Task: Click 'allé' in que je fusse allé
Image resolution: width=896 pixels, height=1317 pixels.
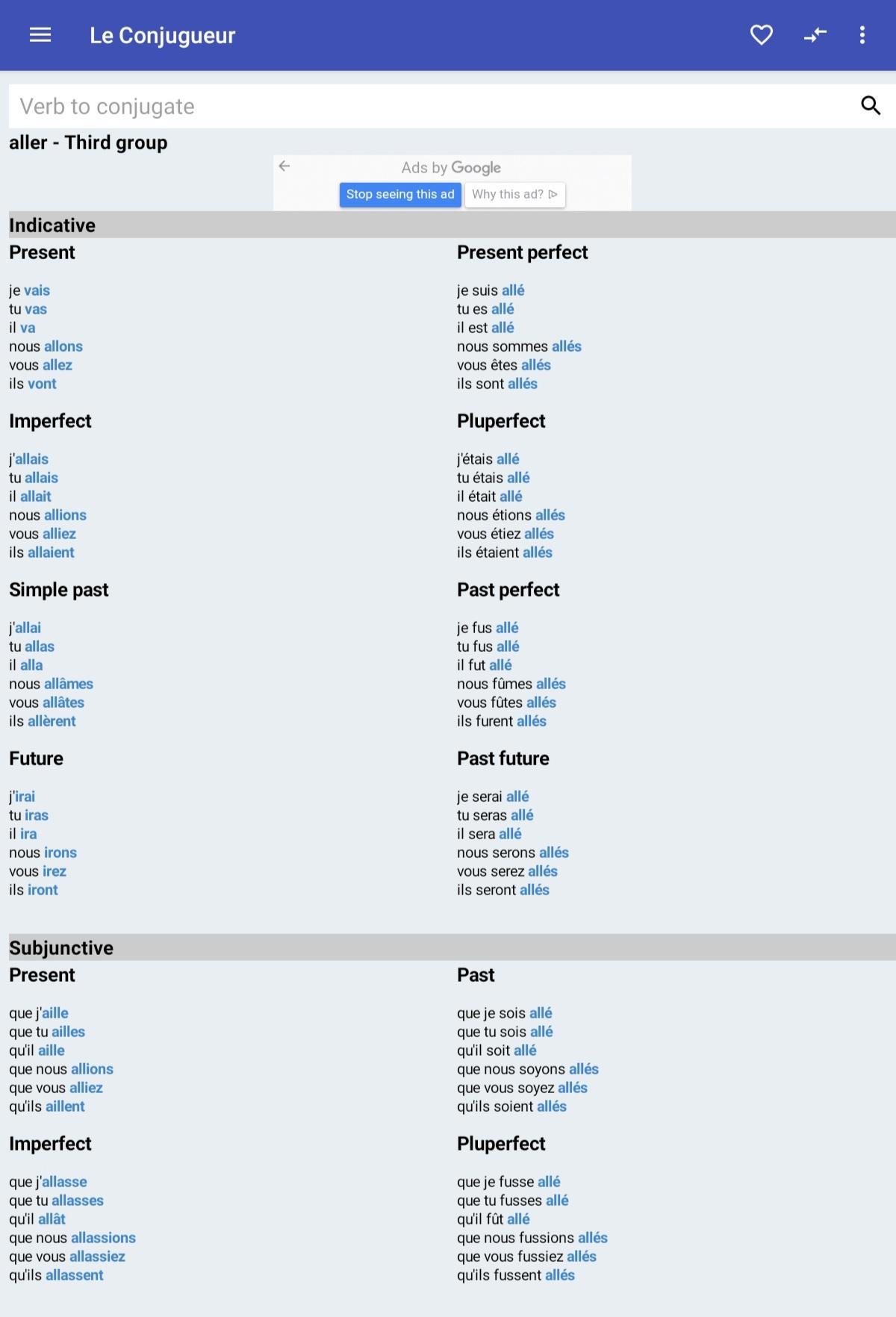Action: click(549, 1182)
